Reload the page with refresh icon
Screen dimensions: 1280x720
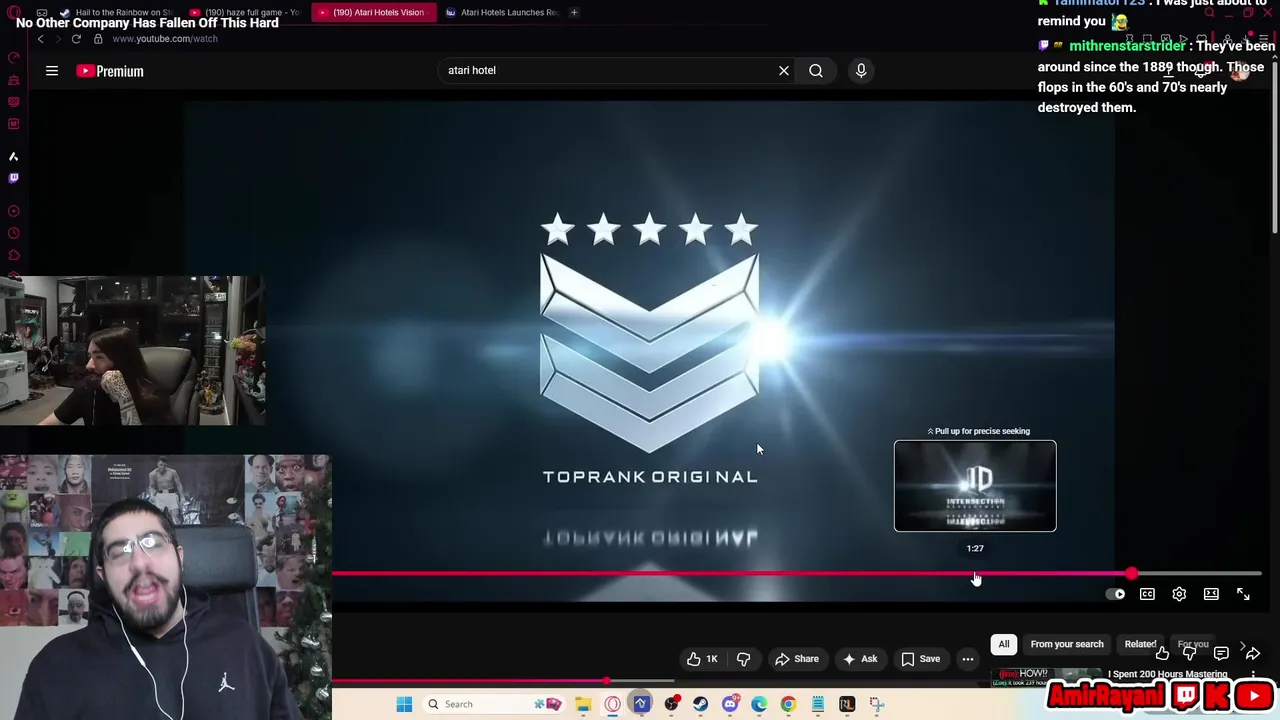(x=76, y=39)
